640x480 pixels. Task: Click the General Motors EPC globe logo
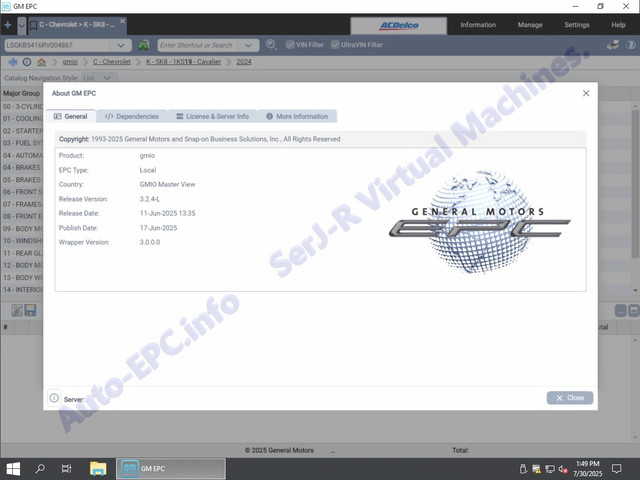(480, 222)
